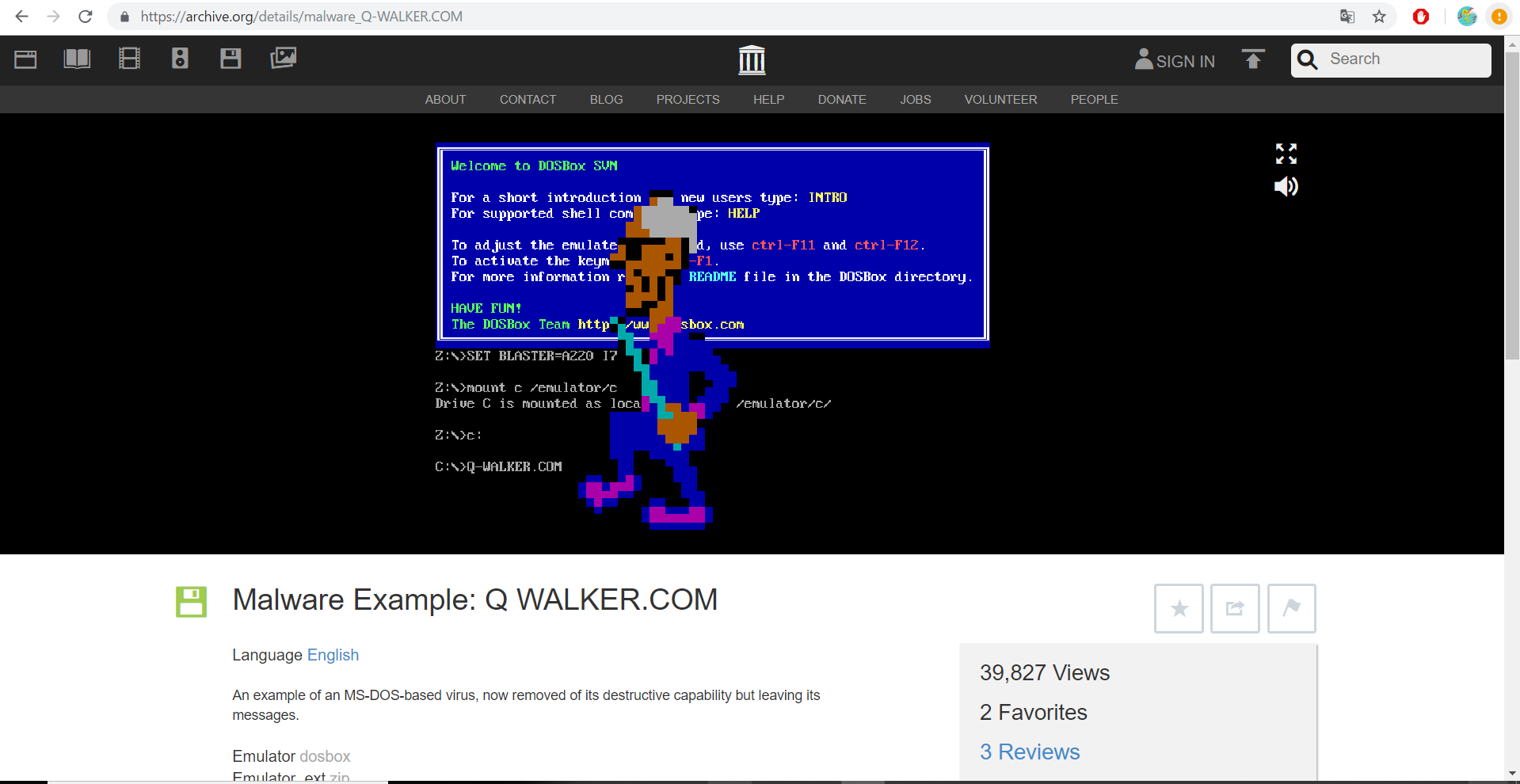Click the DOSBox emulator screen
The height and width of the screenshot is (784, 1520).
click(712, 333)
